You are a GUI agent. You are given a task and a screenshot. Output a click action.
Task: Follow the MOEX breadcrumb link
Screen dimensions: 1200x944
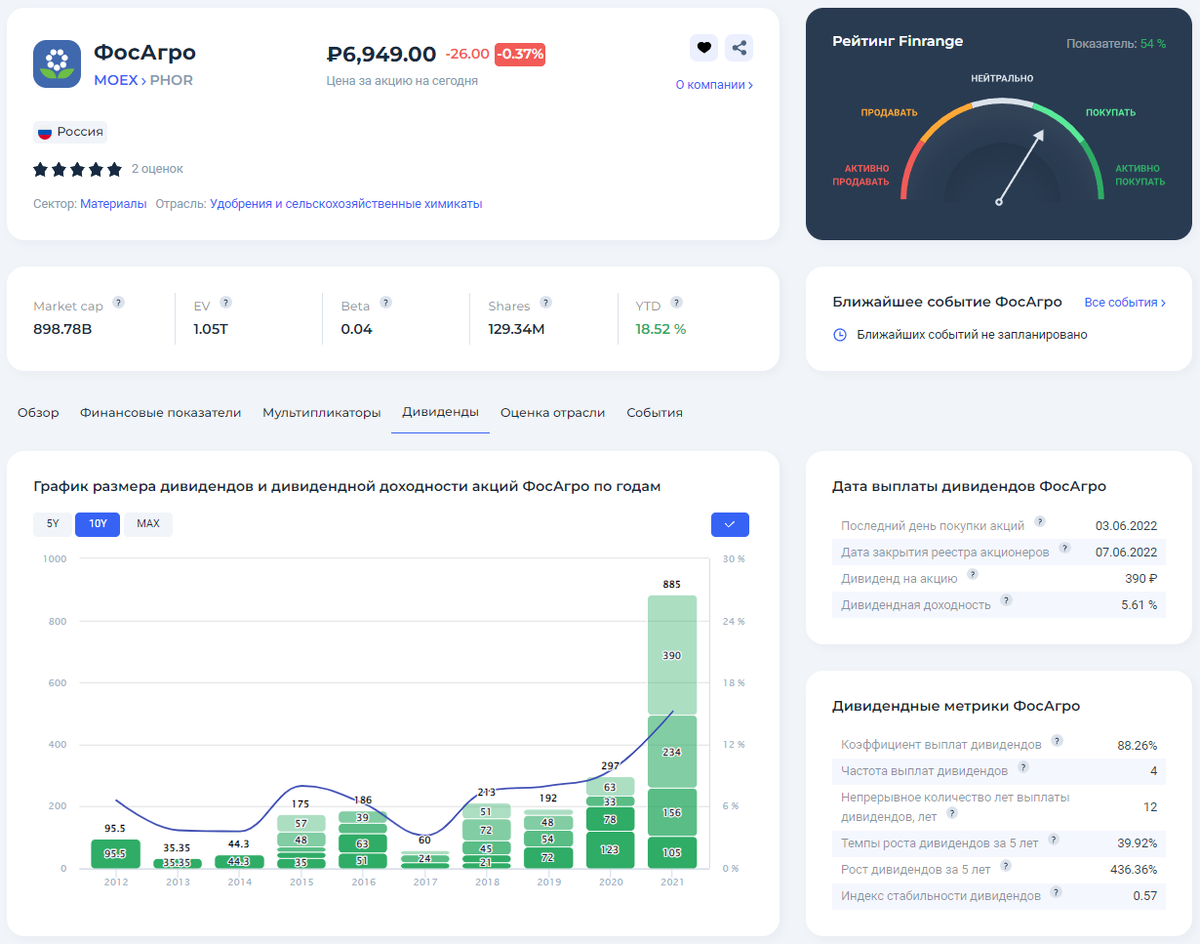click(x=115, y=80)
